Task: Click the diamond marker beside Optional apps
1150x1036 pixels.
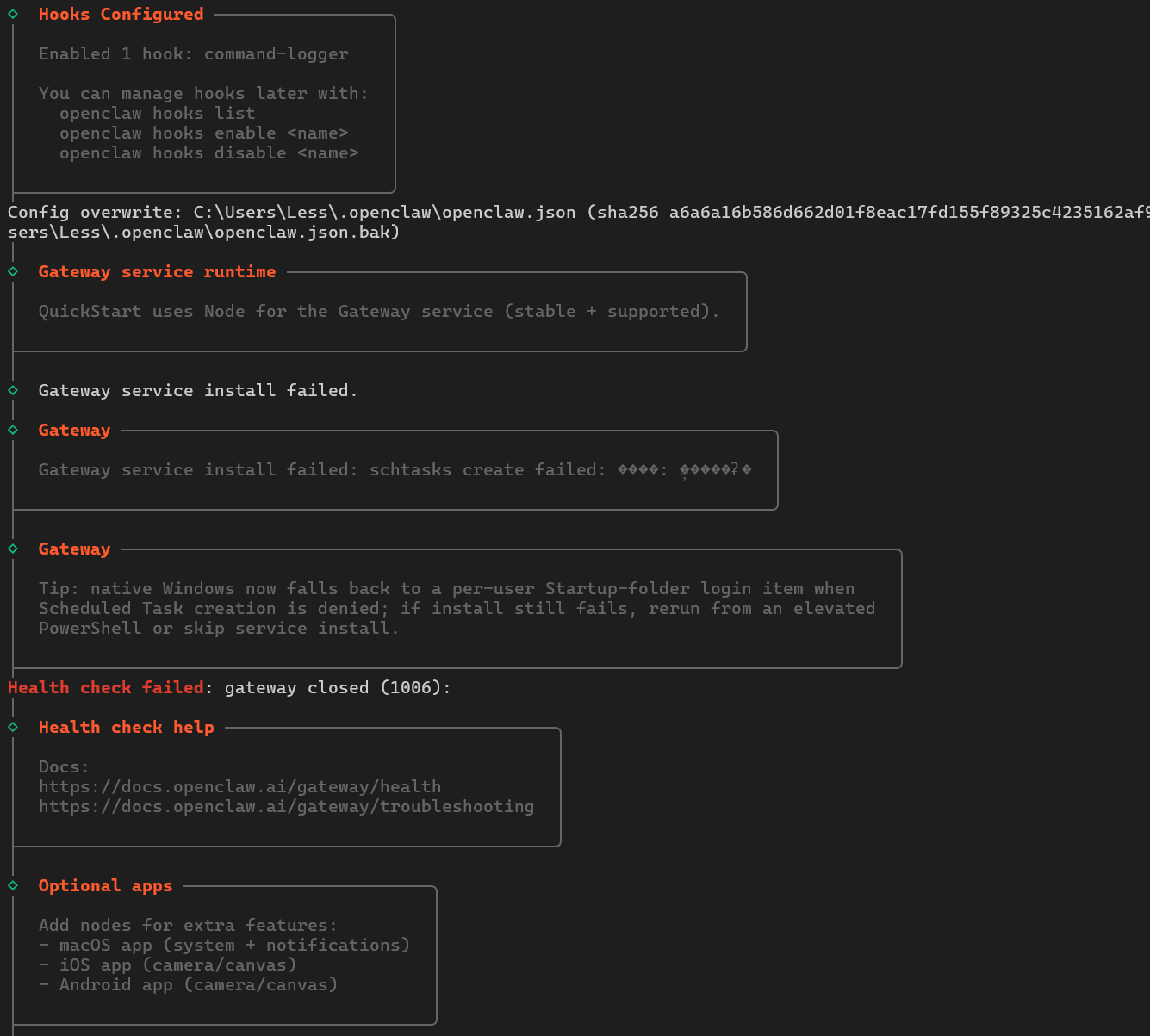Action: (x=13, y=885)
